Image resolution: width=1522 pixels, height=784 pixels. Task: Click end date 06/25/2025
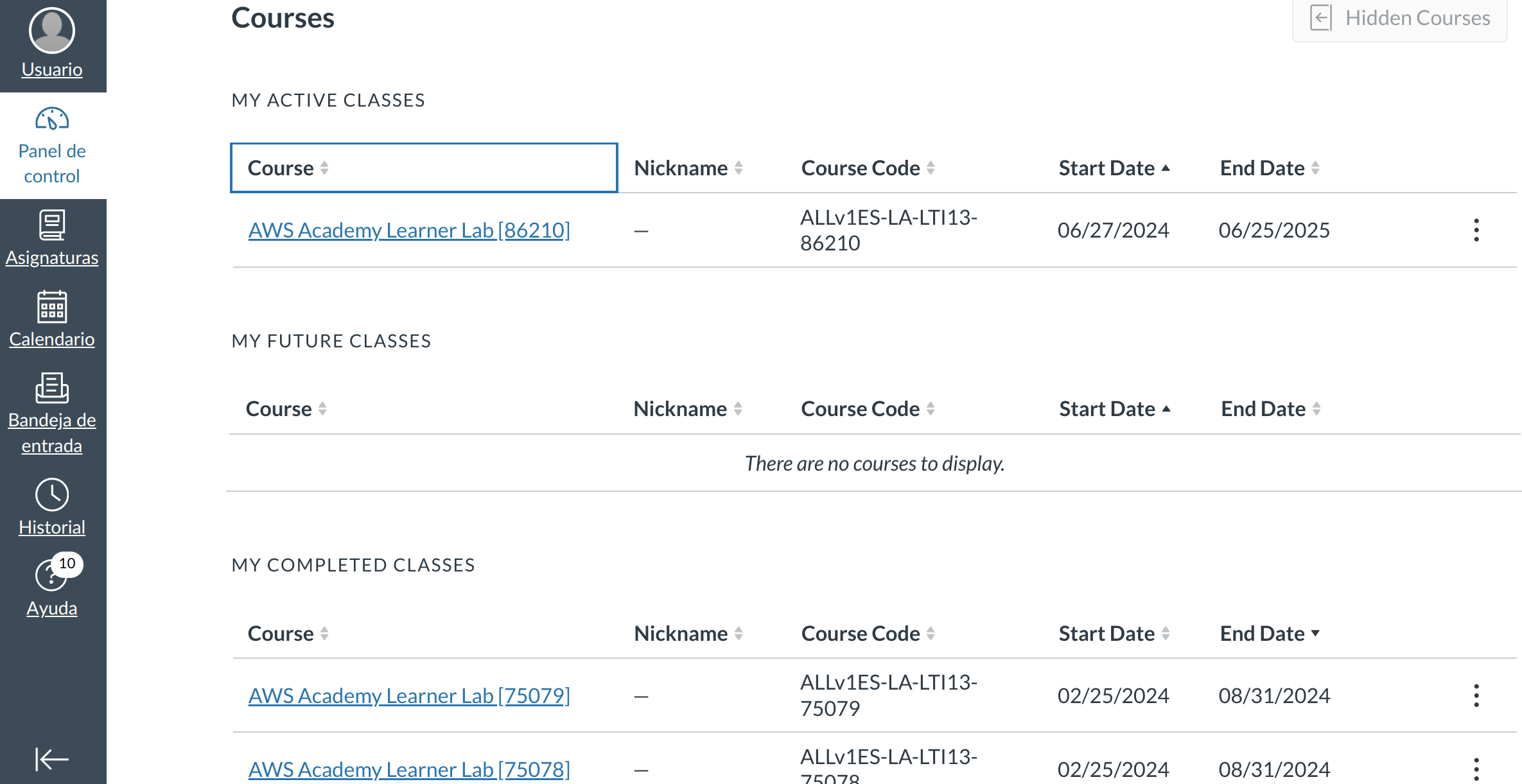point(1274,230)
